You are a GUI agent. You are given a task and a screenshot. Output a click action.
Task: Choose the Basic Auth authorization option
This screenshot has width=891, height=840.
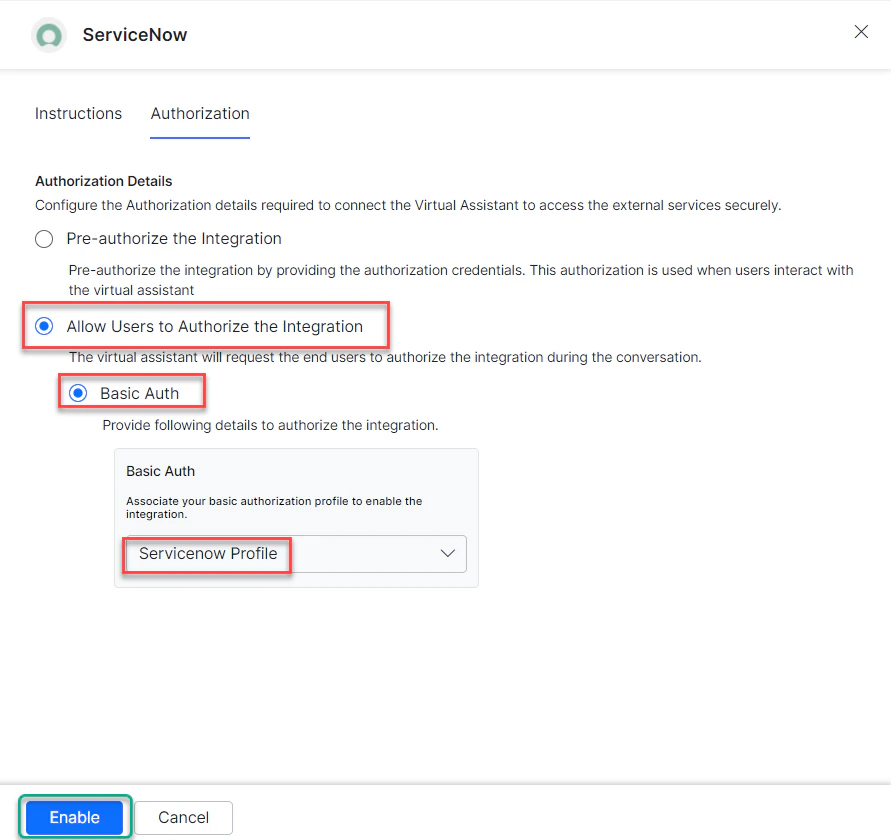[78, 392]
